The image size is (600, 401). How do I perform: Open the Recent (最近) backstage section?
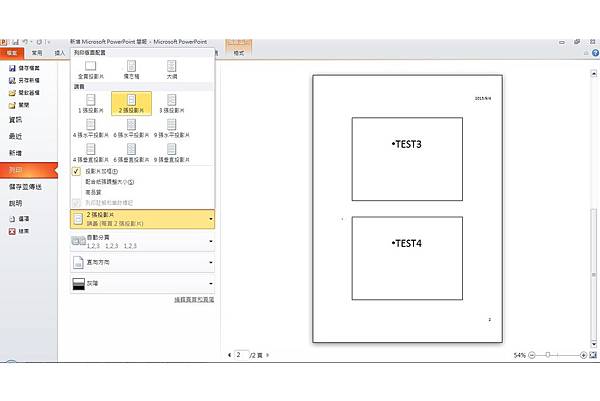(x=16, y=136)
